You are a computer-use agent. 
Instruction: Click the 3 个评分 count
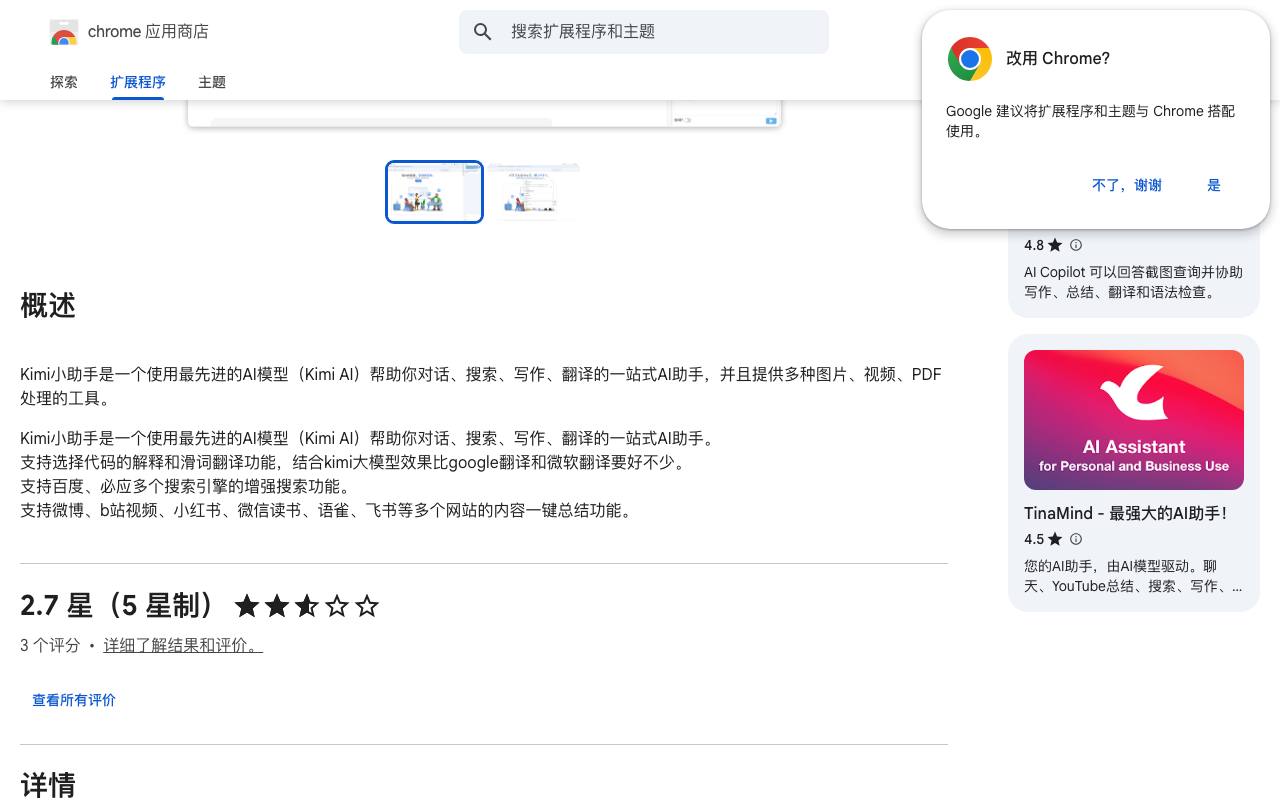click(x=50, y=646)
